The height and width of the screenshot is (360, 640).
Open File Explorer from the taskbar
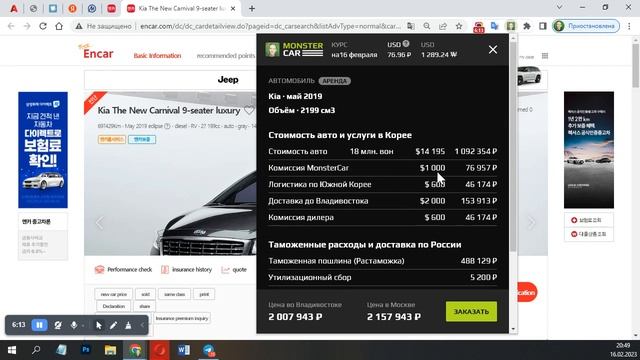(110, 350)
